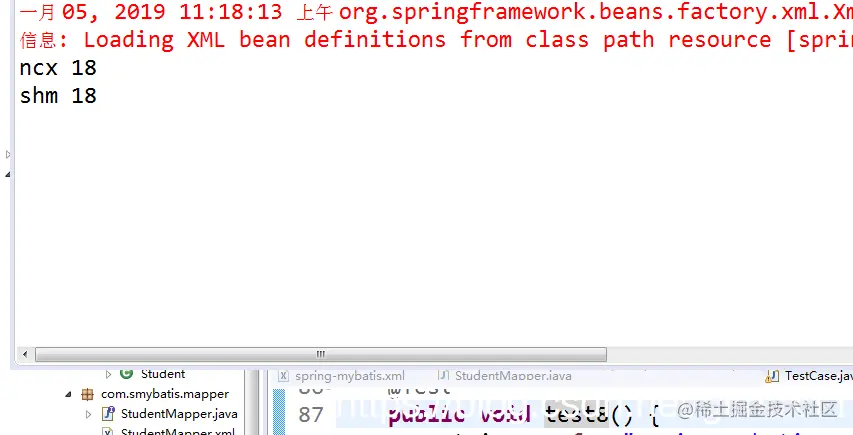Expand the Student class node
This screenshot has width=853, height=435.
pos(108,374)
